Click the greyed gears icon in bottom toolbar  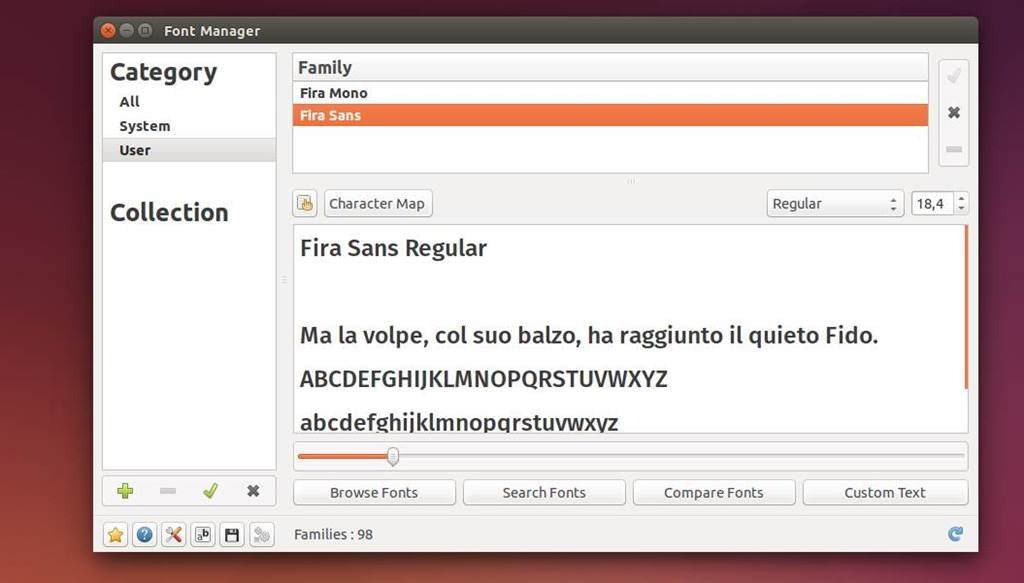(x=261, y=535)
